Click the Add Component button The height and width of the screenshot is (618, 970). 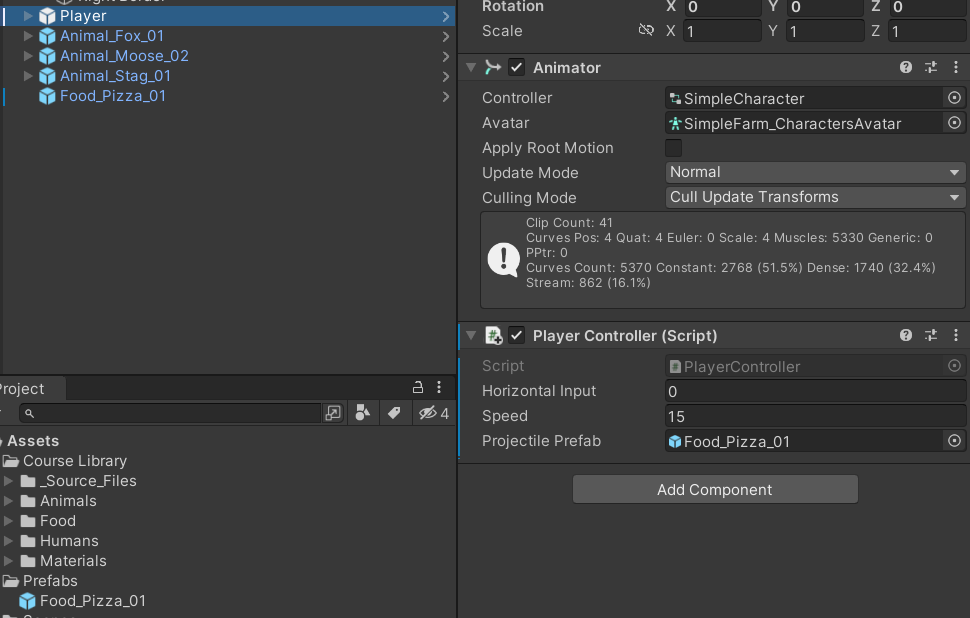pyautogui.click(x=715, y=489)
